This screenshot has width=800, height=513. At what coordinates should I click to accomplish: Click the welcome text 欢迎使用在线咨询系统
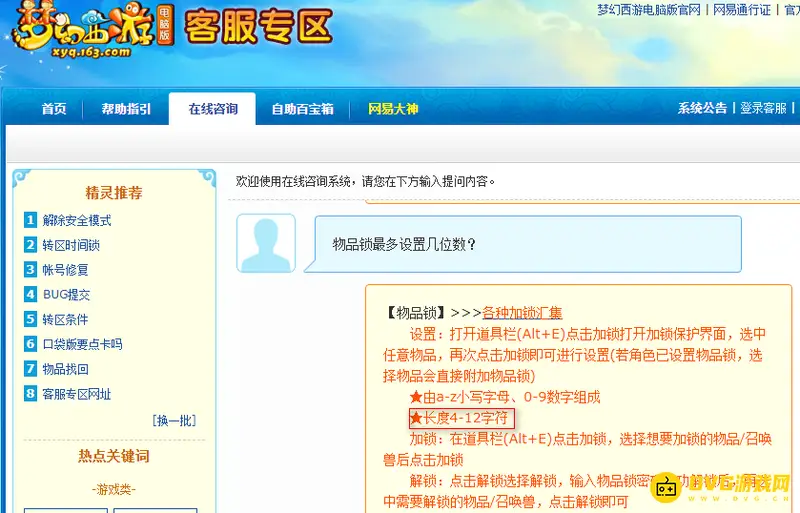coord(293,181)
